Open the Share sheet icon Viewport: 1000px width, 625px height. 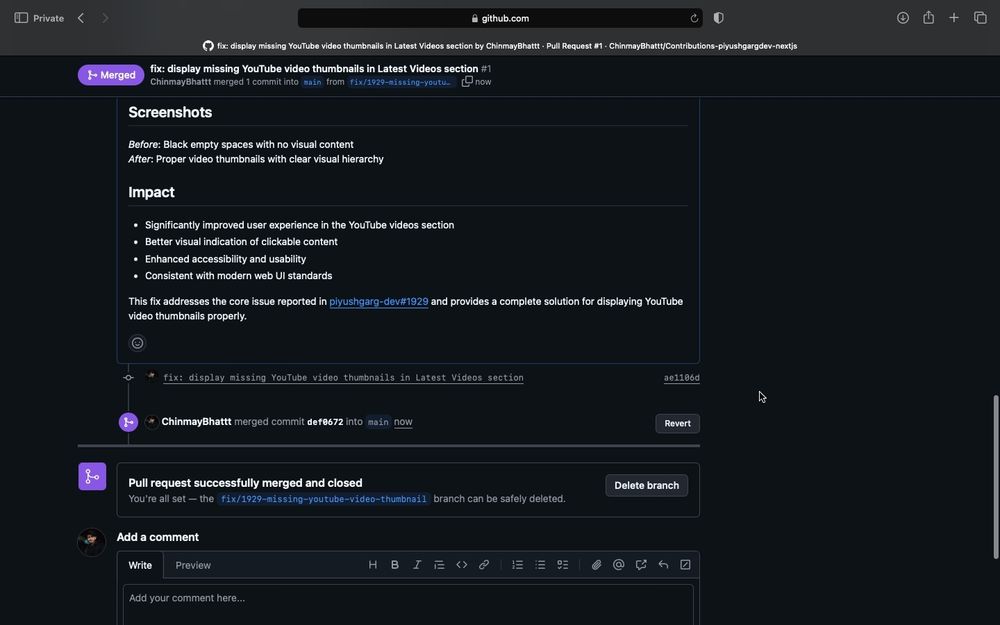coord(929,18)
